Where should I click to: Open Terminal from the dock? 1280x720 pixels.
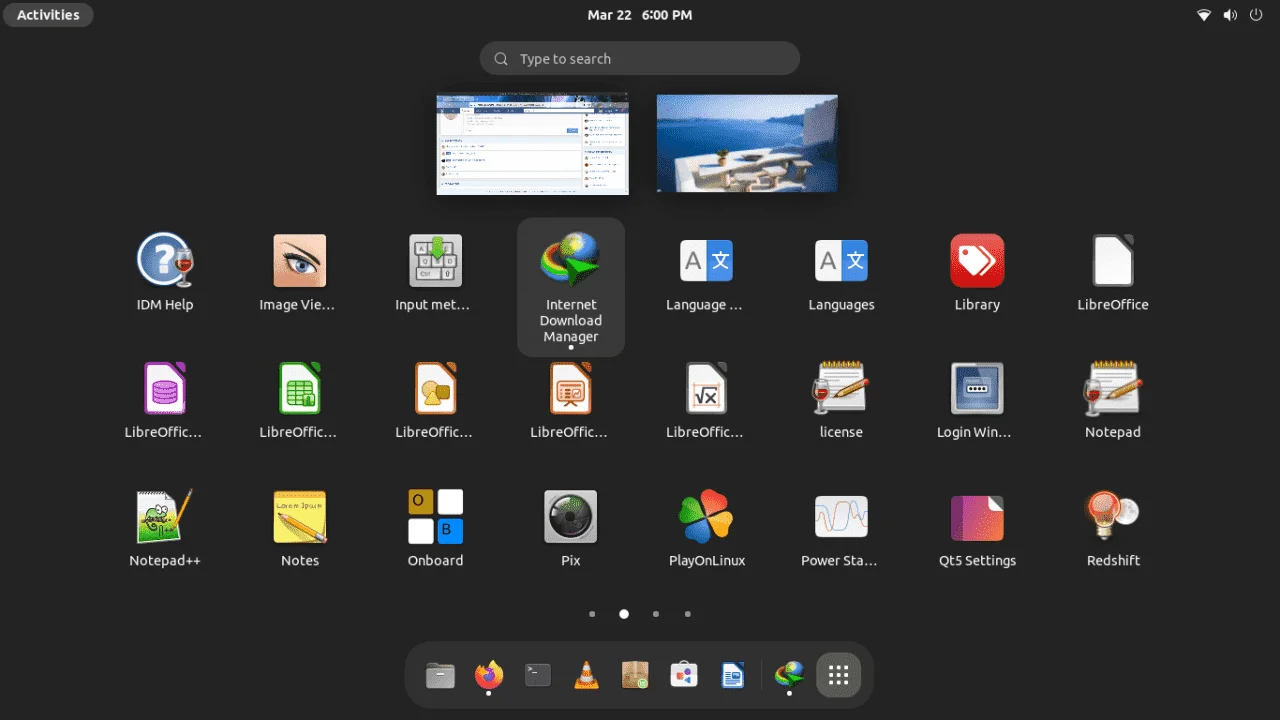click(x=538, y=676)
